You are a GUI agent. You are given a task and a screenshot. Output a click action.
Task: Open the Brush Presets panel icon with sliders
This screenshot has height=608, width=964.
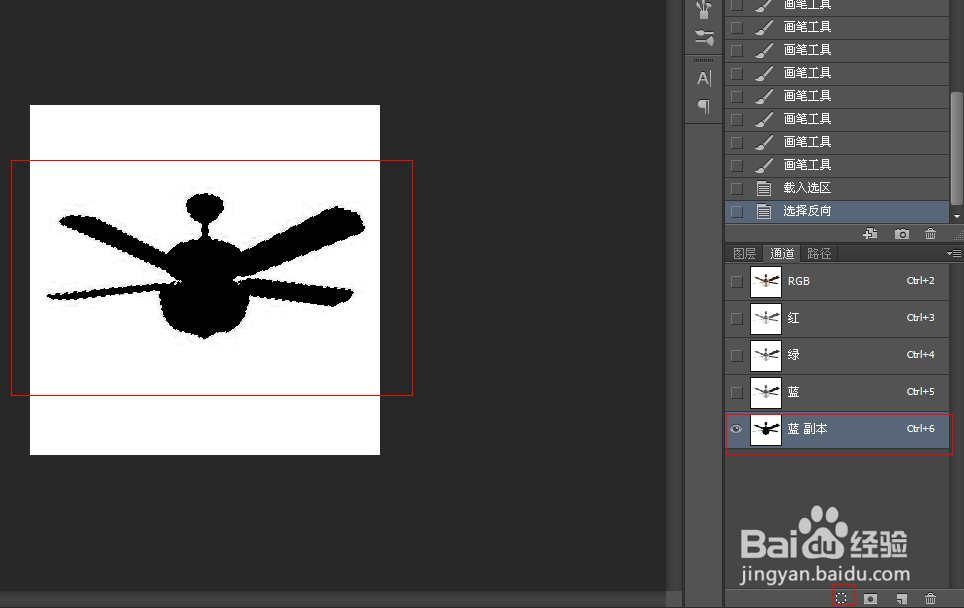(x=704, y=38)
